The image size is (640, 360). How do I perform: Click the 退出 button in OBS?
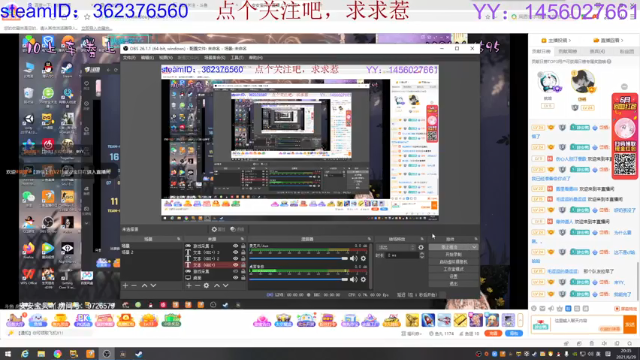tap(453, 283)
